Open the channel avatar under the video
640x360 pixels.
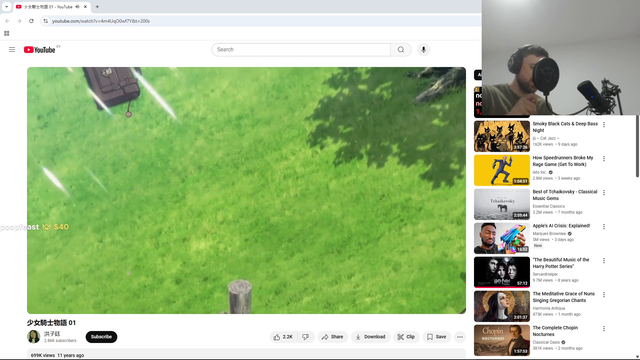[x=33, y=337]
